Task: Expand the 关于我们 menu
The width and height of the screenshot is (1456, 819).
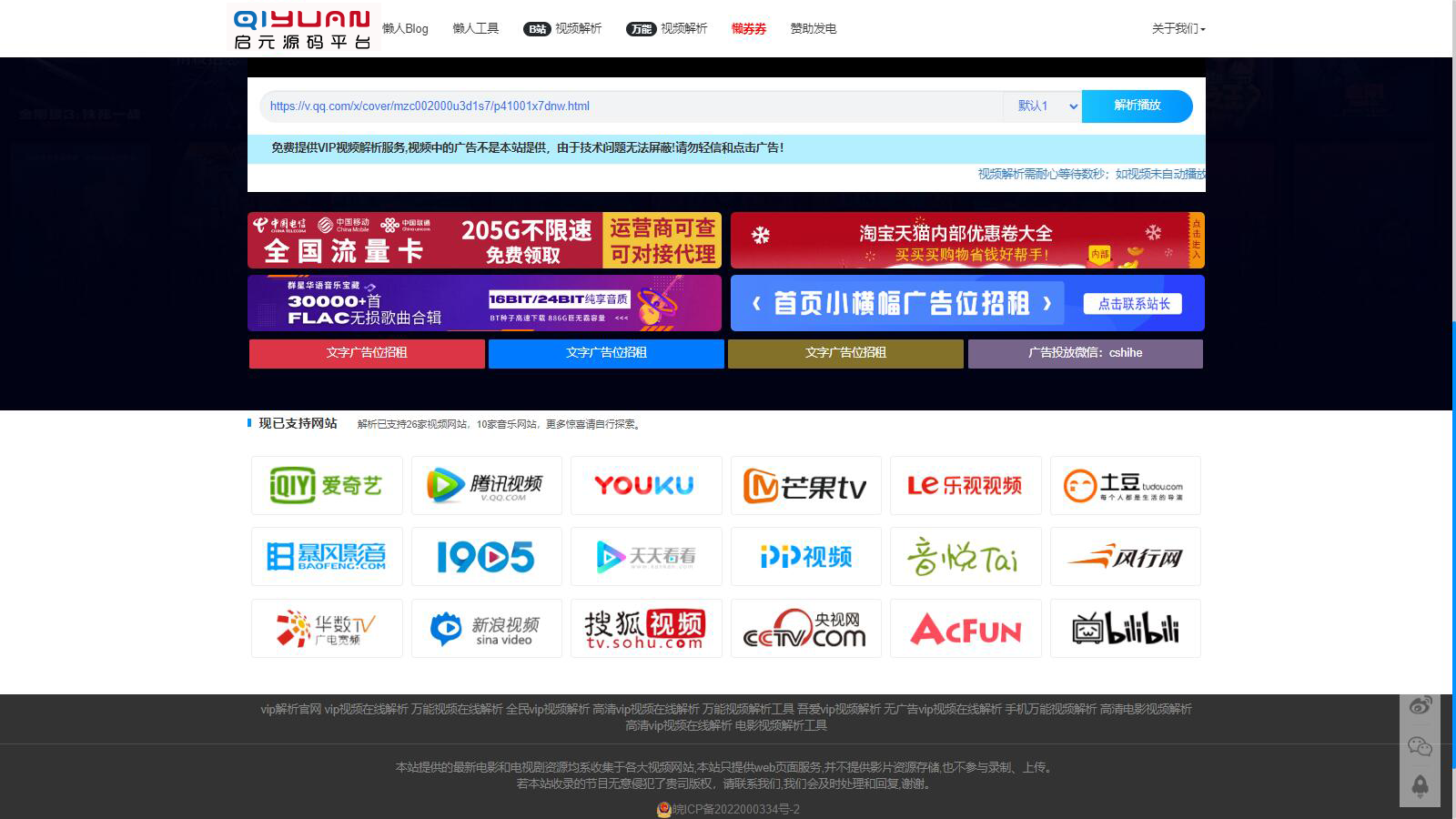Action: pyautogui.click(x=1178, y=29)
